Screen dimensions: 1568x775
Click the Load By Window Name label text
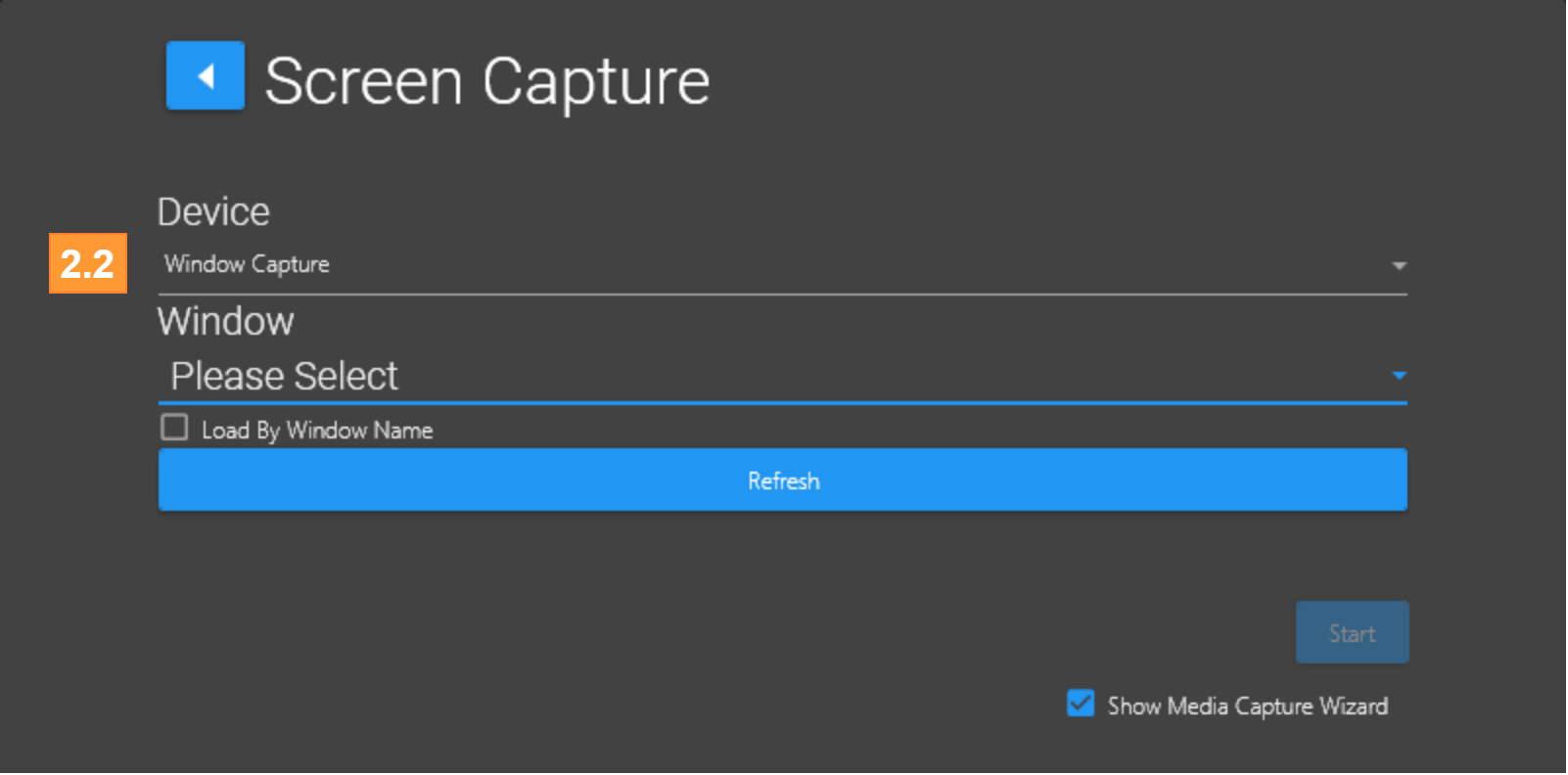317,431
